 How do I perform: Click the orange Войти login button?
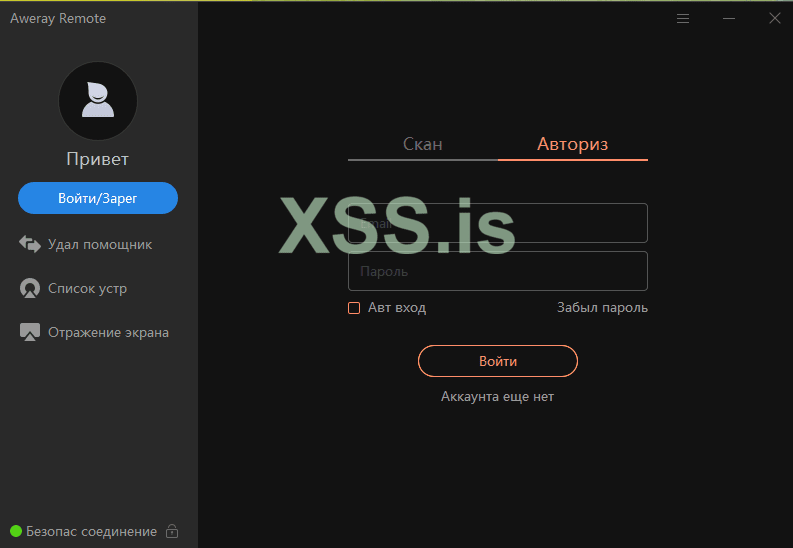tap(498, 361)
